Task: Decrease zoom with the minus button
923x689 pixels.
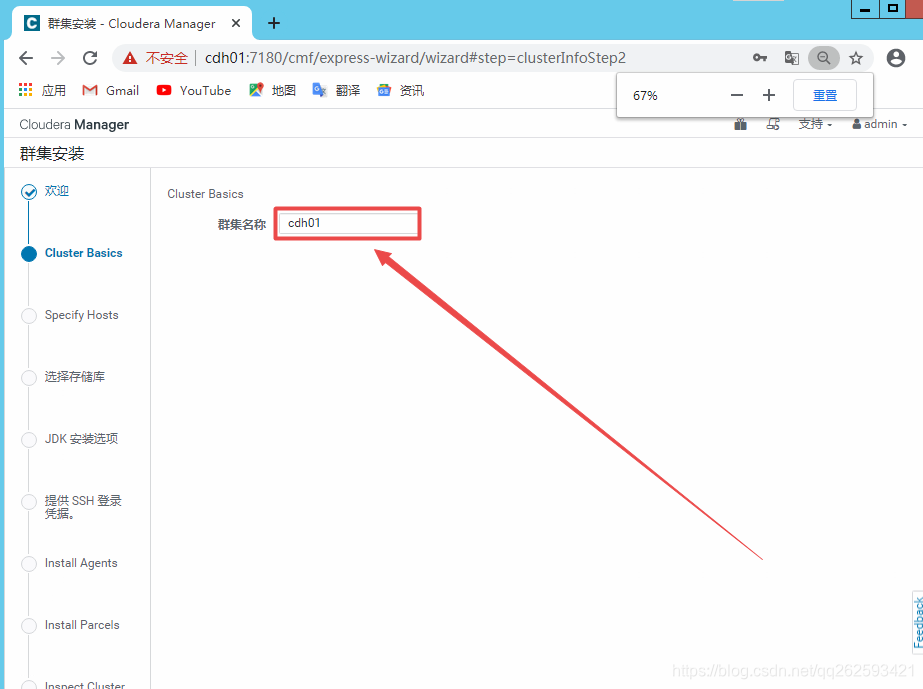Action: tap(736, 95)
